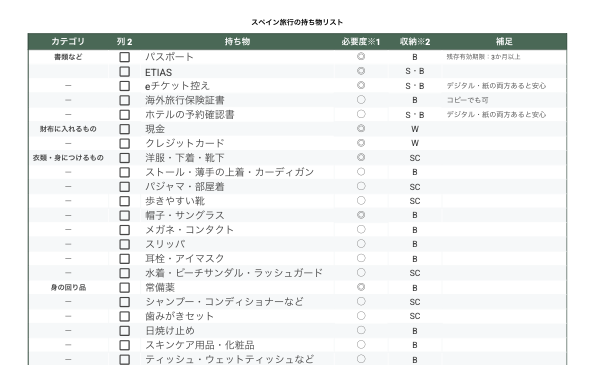Select the ホテルの予約確認書 item cell
The height and width of the screenshot is (365, 595).
238,115
